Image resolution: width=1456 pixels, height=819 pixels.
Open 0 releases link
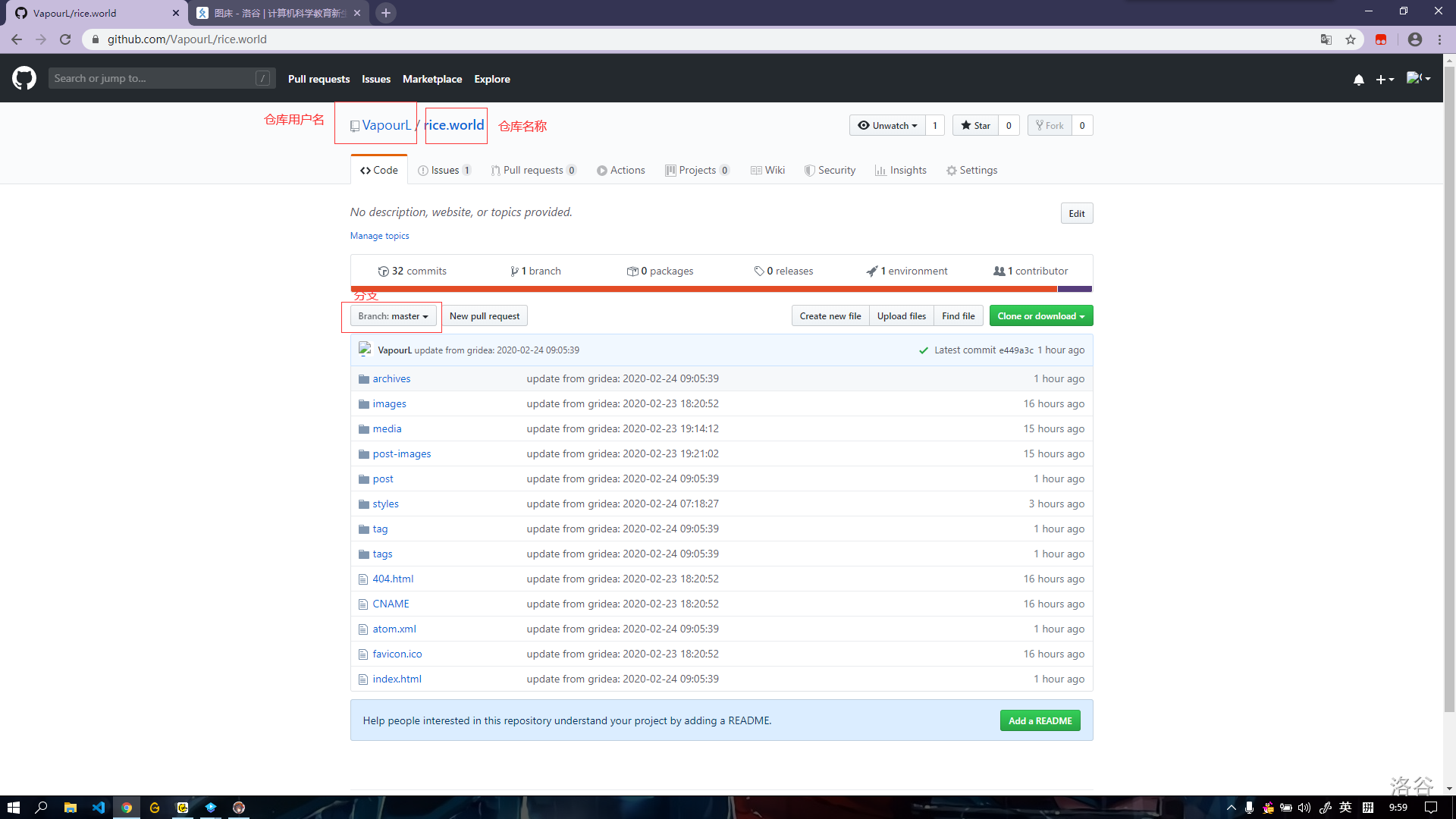click(783, 271)
